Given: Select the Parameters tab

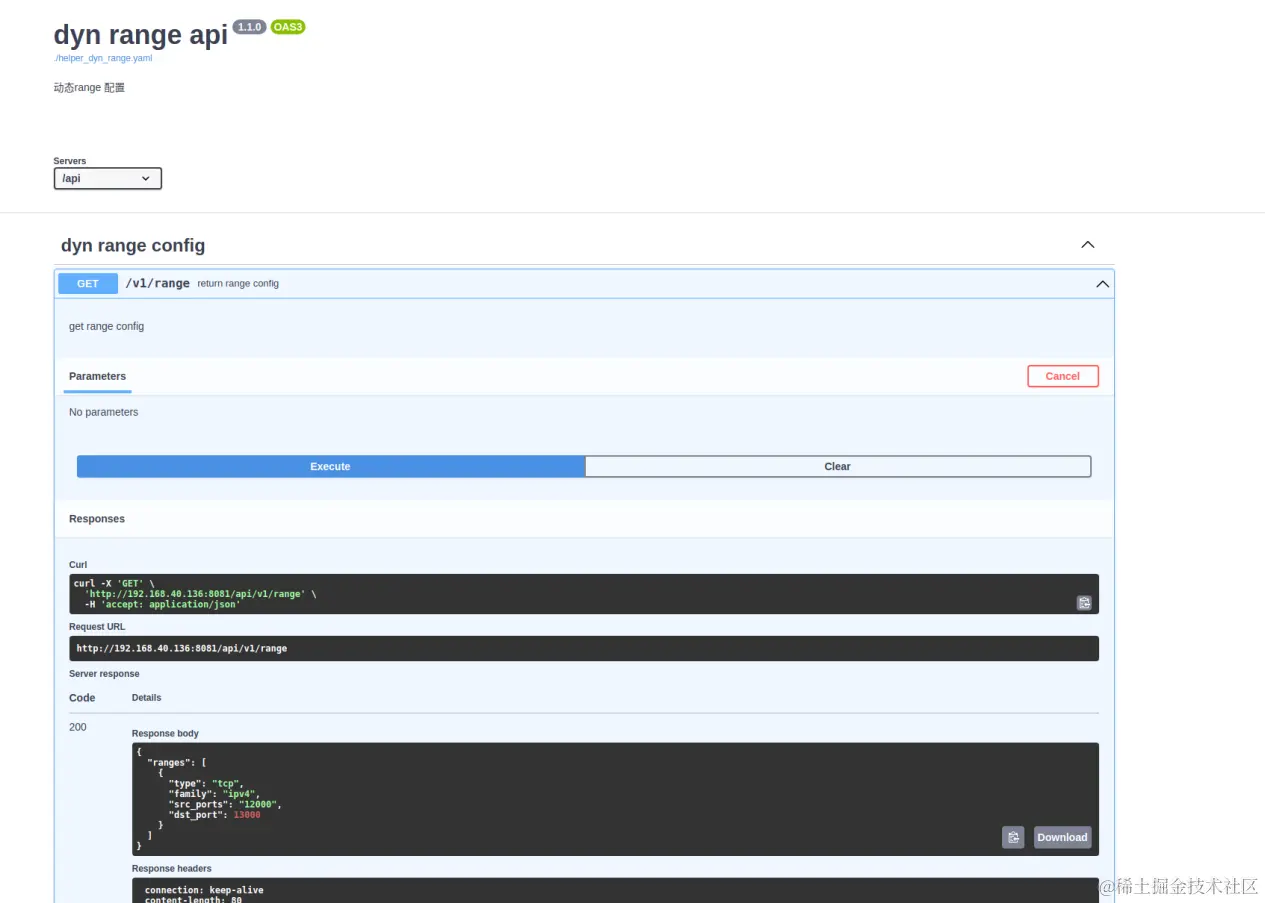Looking at the screenshot, I should click(97, 376).
